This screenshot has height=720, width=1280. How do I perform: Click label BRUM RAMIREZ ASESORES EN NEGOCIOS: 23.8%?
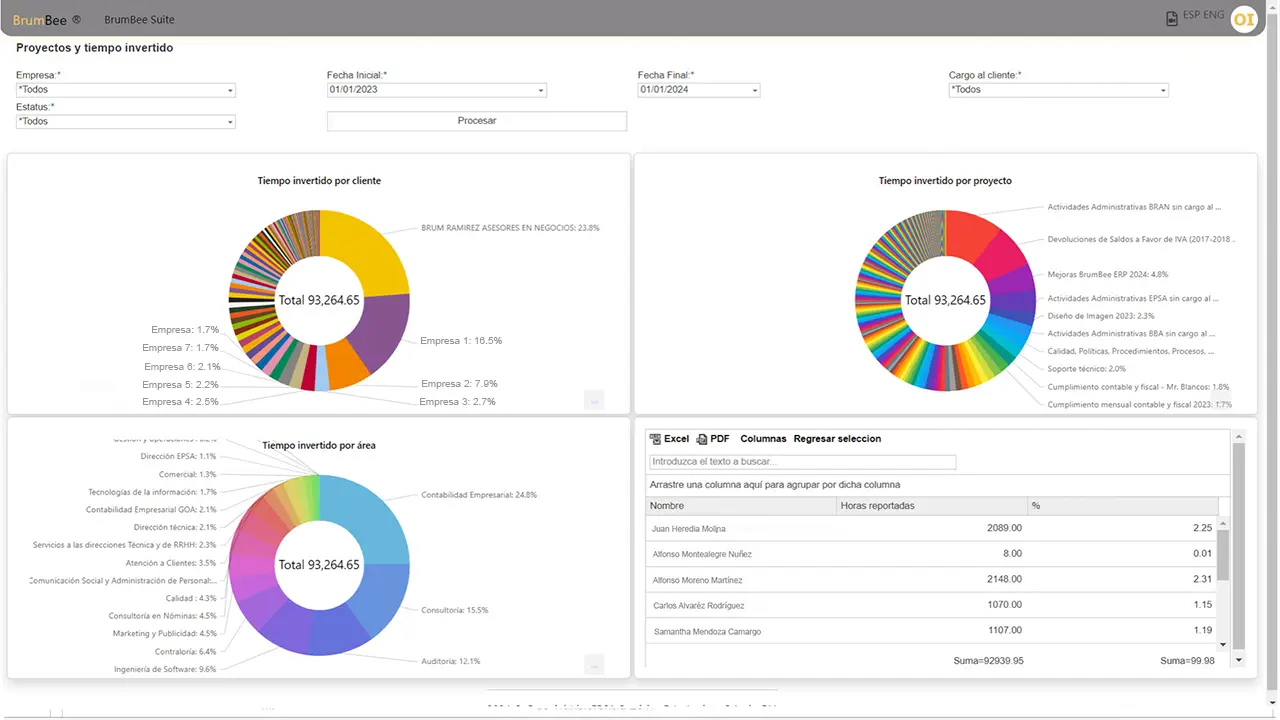[x=510, y=228]
